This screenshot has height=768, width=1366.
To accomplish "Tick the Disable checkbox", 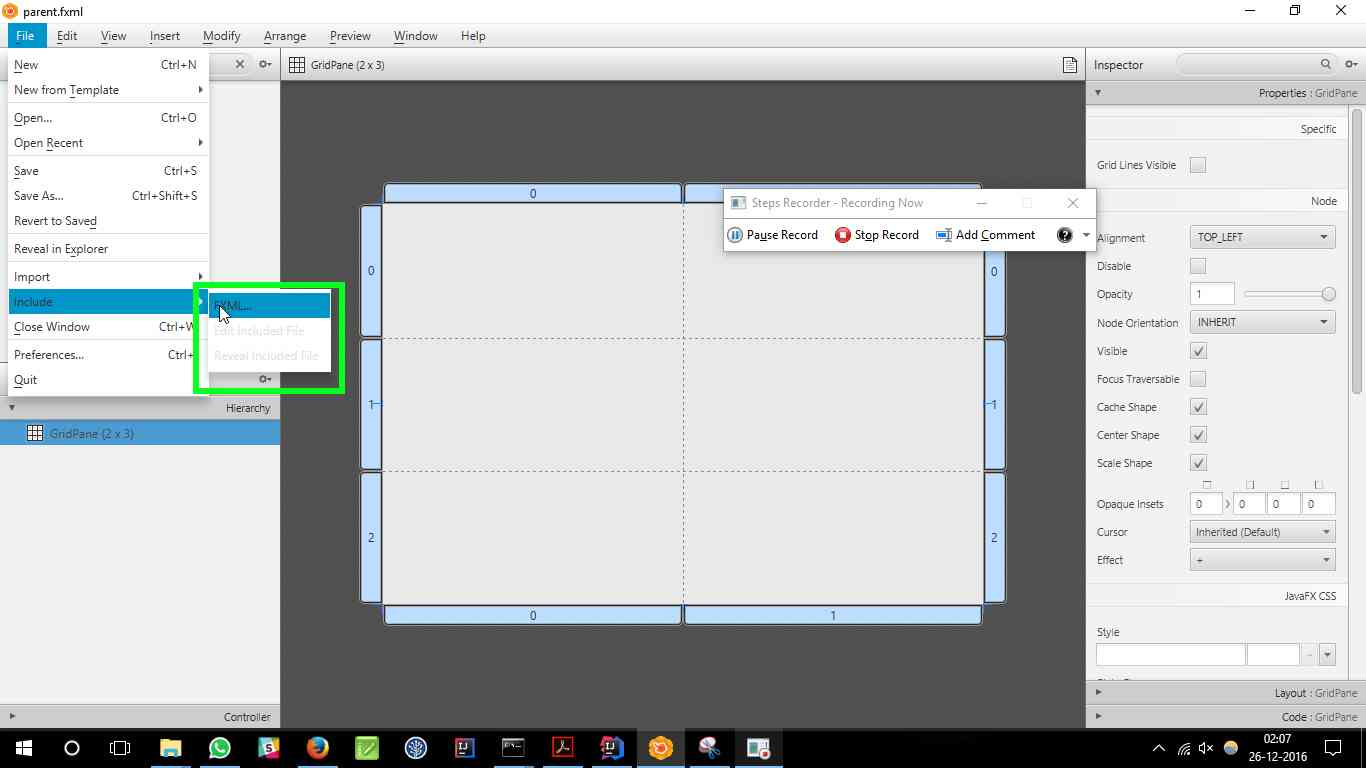I will click(x=1198, y=266).
